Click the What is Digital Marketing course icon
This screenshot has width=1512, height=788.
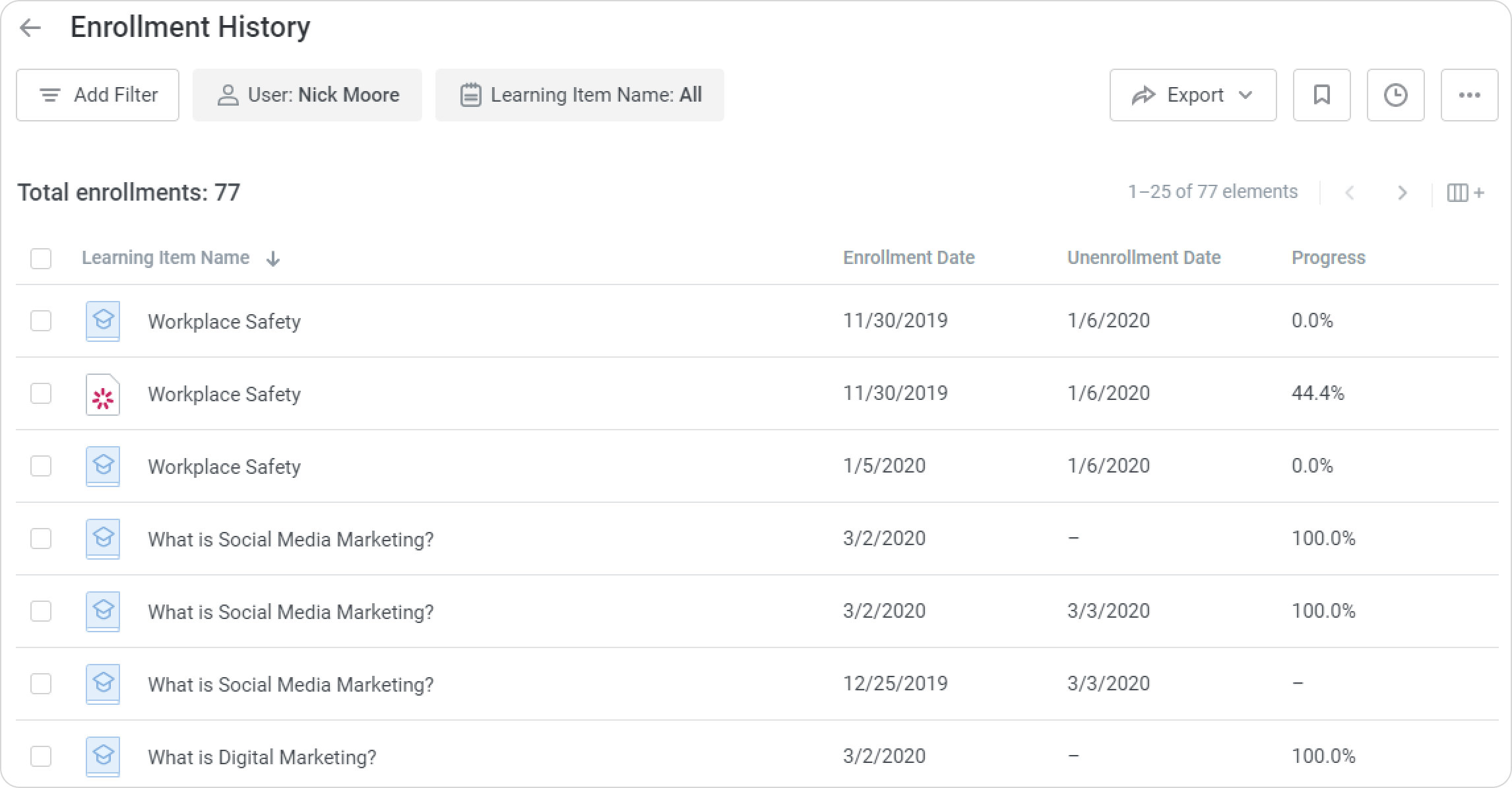click(103, 756)
